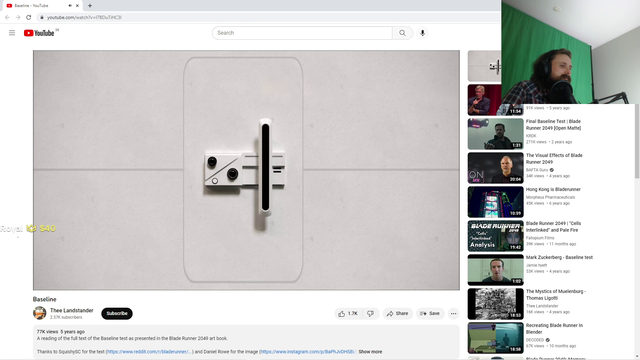This screenshot has height=360, width=640.
Task: Open a new browser tab
Action: pyautogui.click(x=90, y=6)
